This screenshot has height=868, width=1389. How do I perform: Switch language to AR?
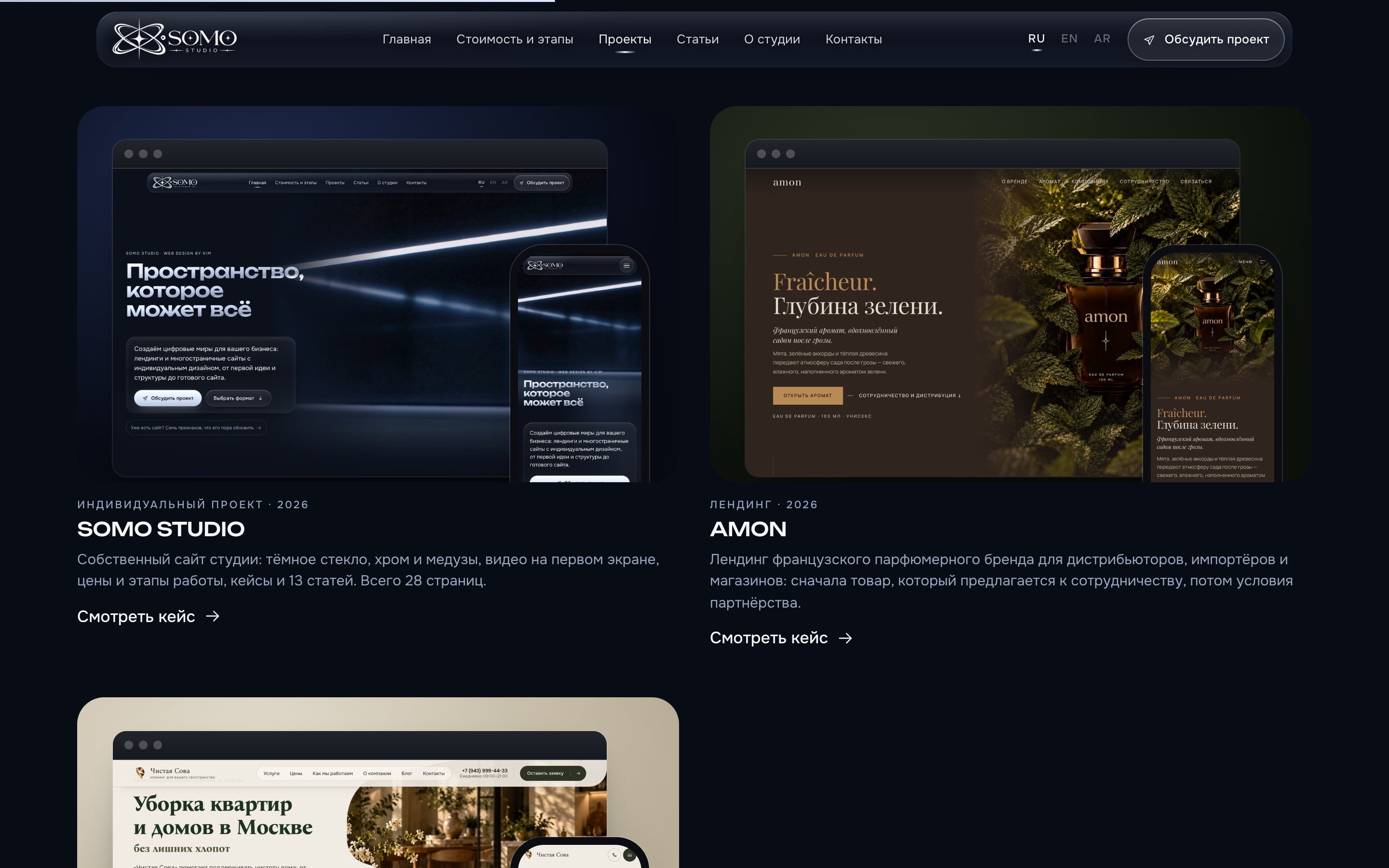[x=1102, y=39]
